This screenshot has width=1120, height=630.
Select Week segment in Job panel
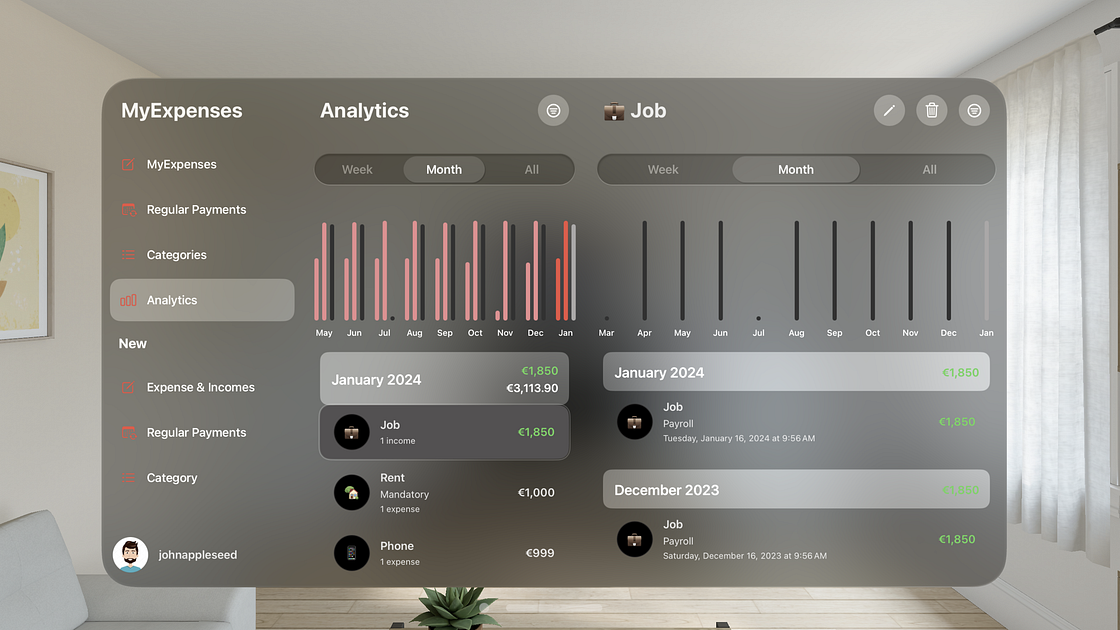[x=663, y=169]
